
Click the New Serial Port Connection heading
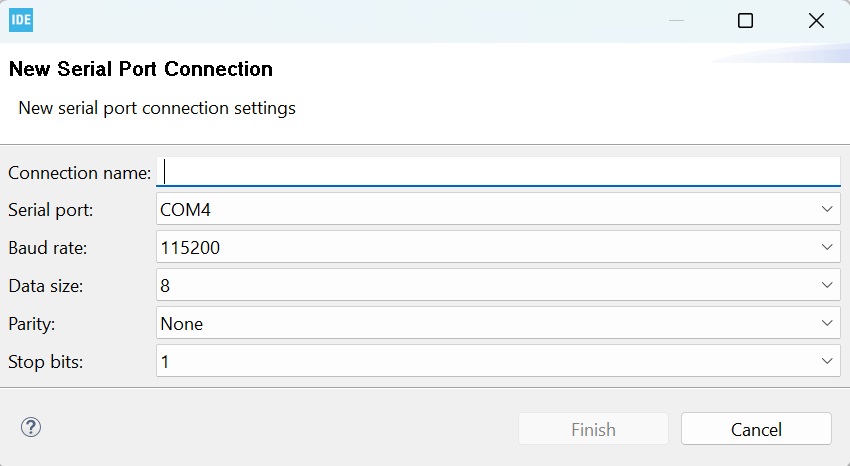140,70
